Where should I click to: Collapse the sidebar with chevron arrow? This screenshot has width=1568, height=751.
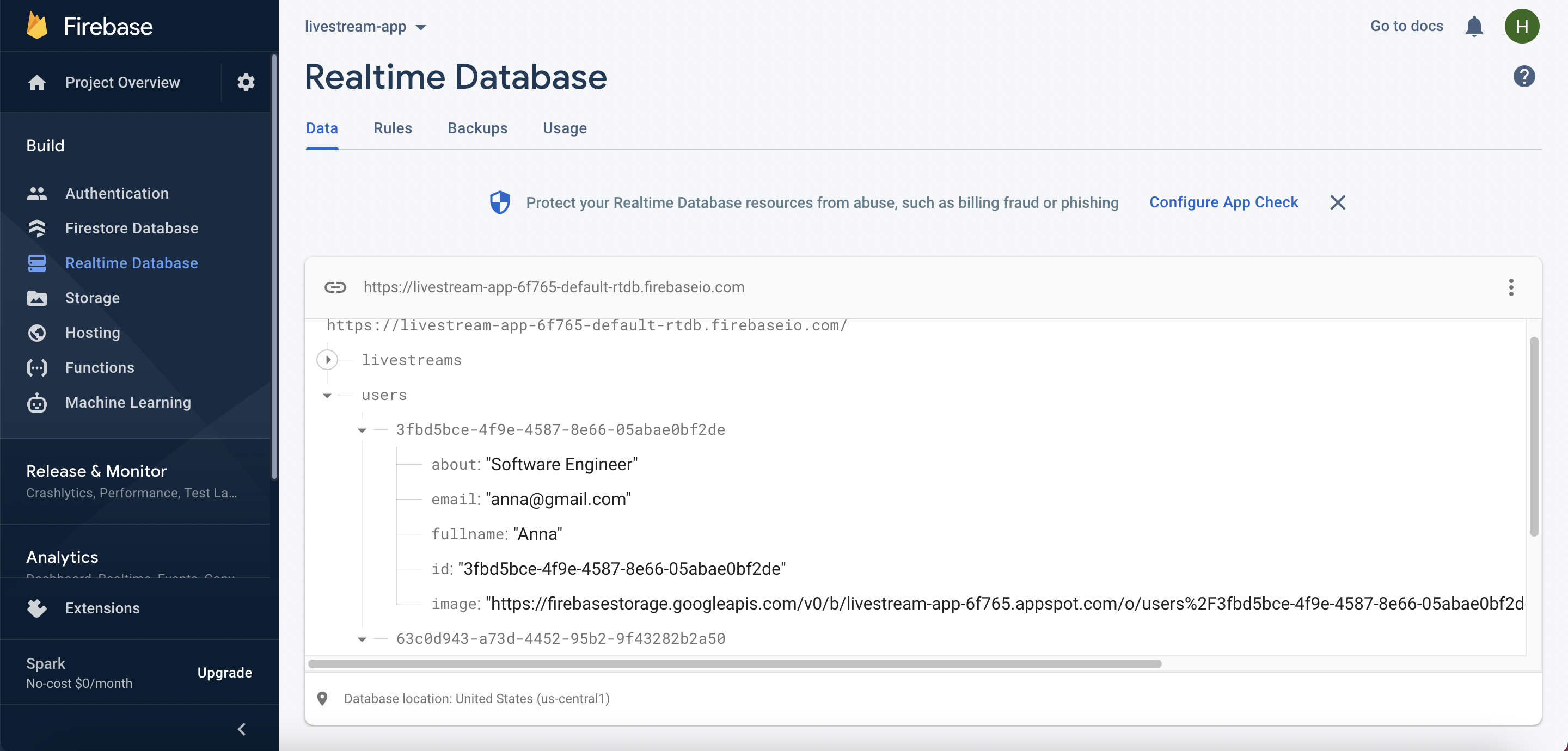point(242,729)
